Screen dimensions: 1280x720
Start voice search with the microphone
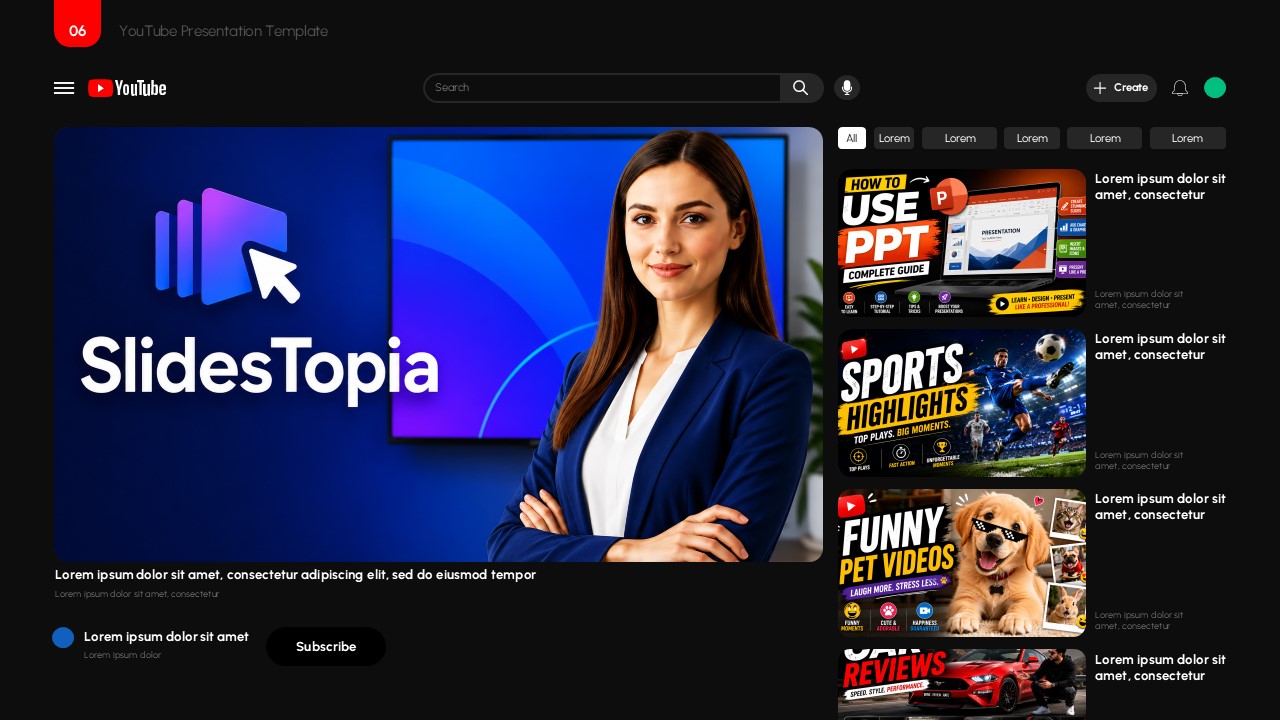[847, 88]
